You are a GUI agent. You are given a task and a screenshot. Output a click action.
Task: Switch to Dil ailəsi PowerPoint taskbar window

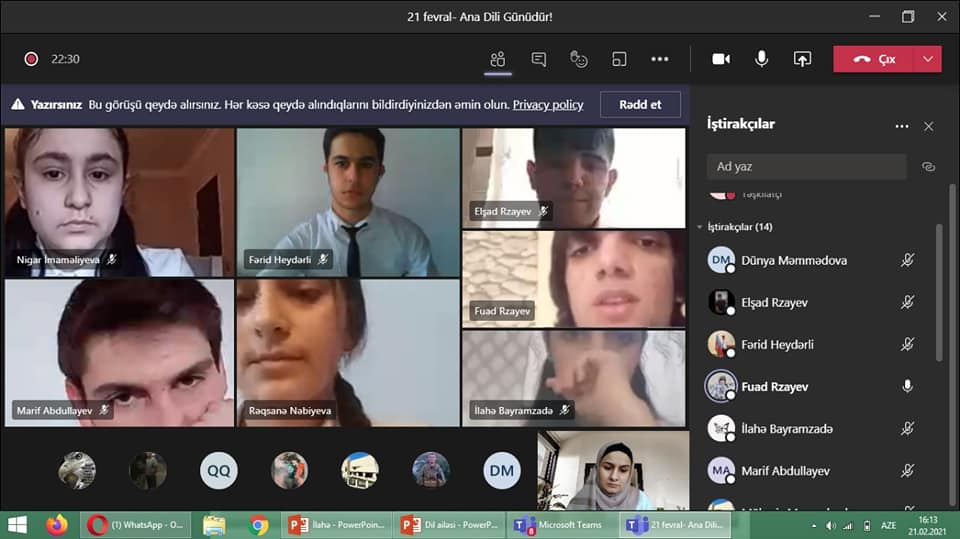(x=449, y=525)
